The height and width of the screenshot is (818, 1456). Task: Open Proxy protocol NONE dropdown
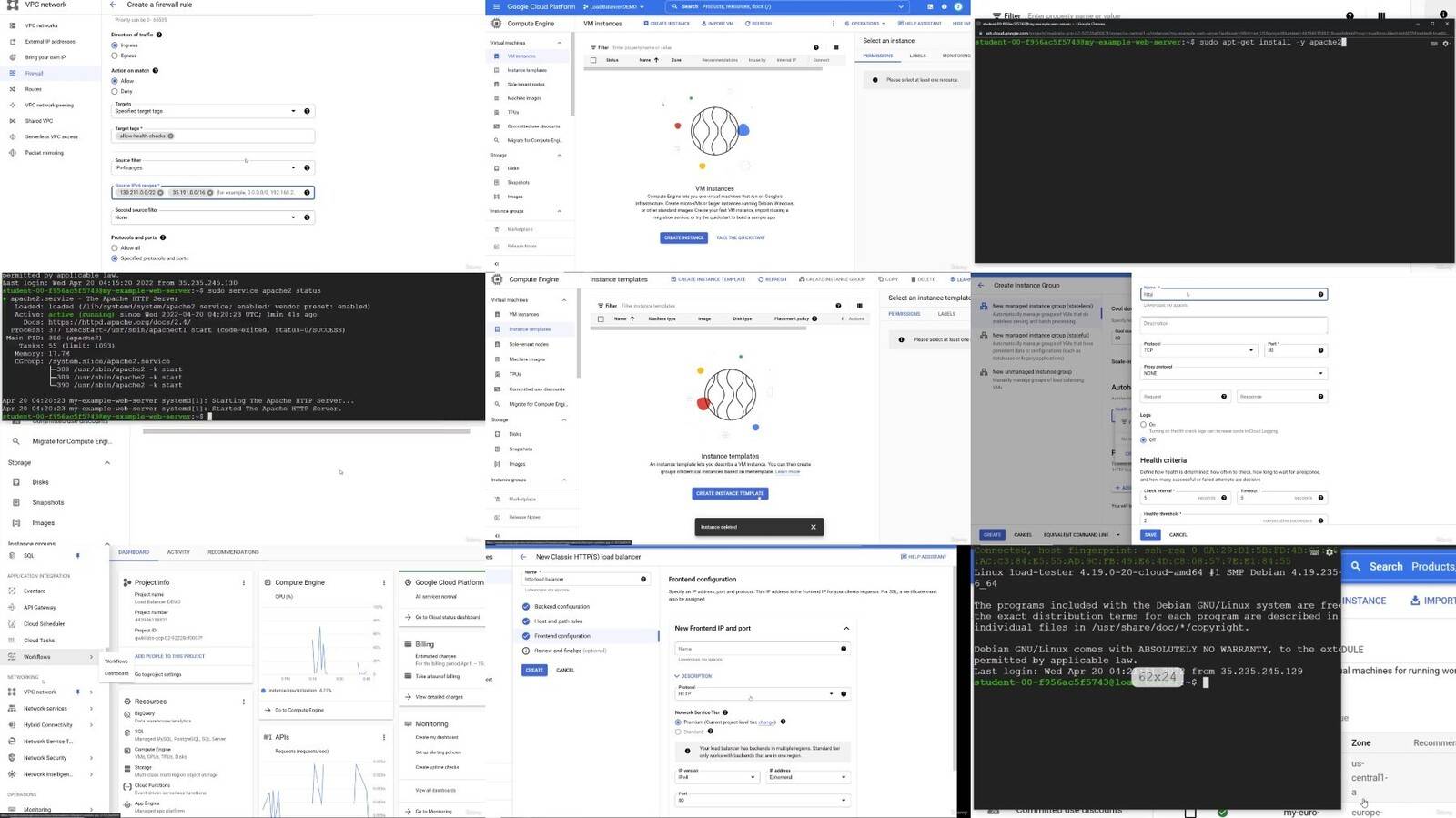(1233, 371)
